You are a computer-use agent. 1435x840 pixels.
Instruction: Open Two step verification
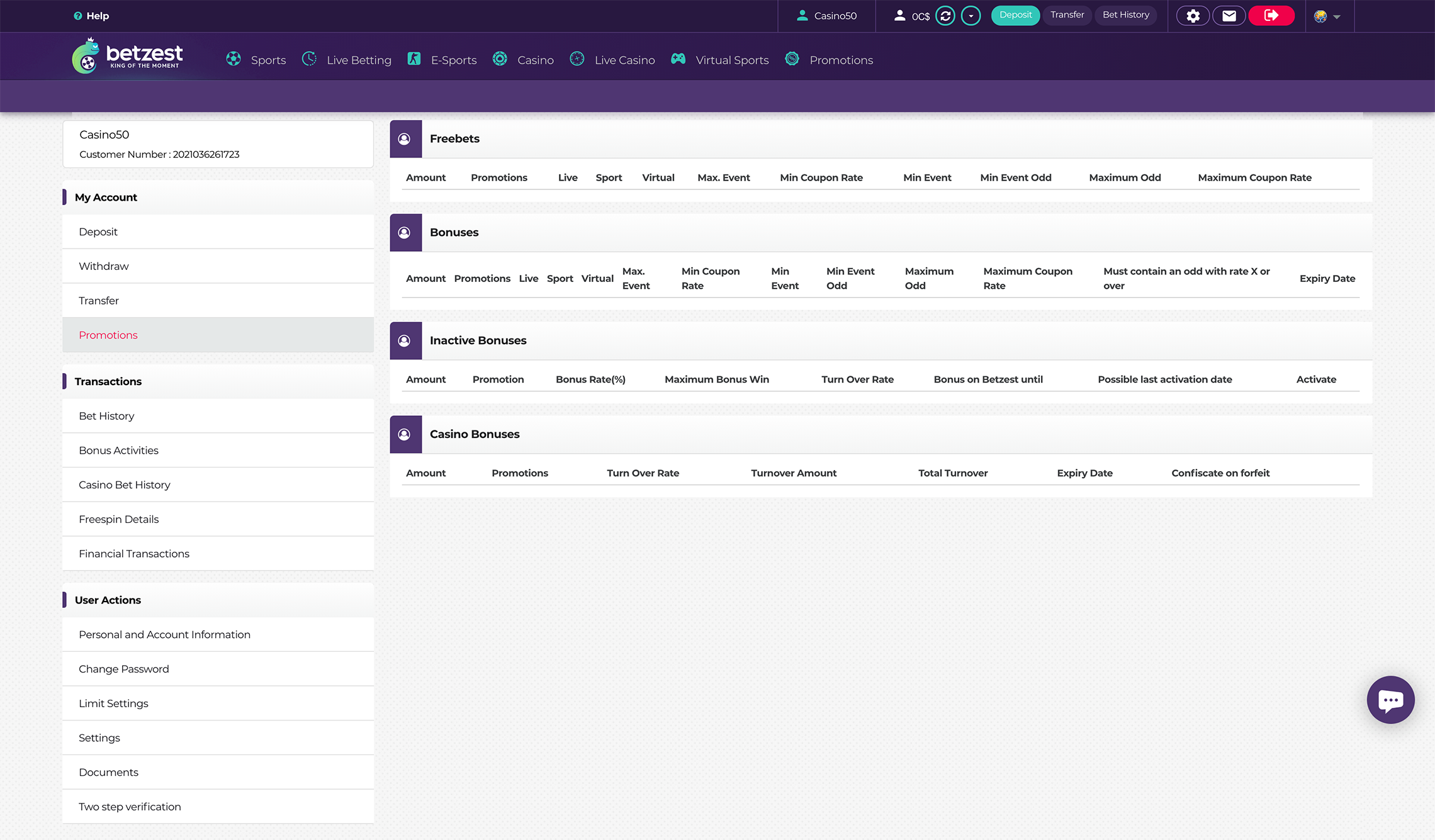click(218, 807)
